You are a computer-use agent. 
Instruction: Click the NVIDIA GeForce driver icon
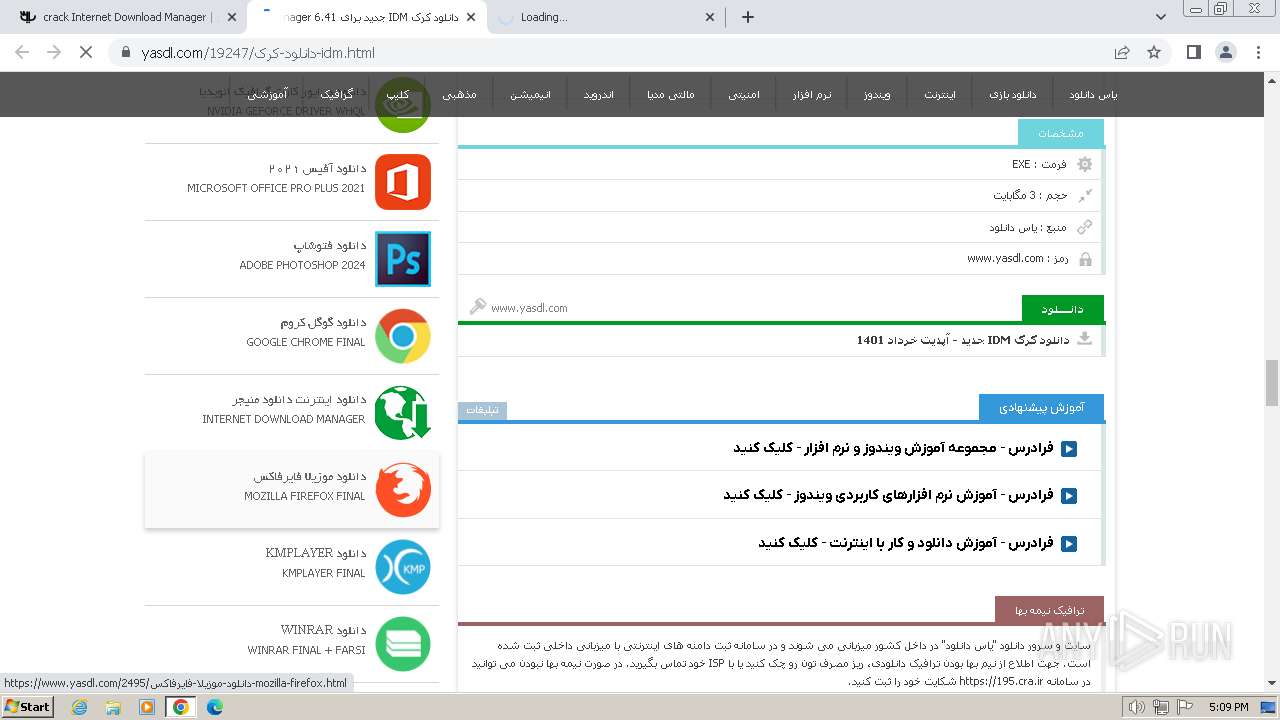click(x=403, y=105)
